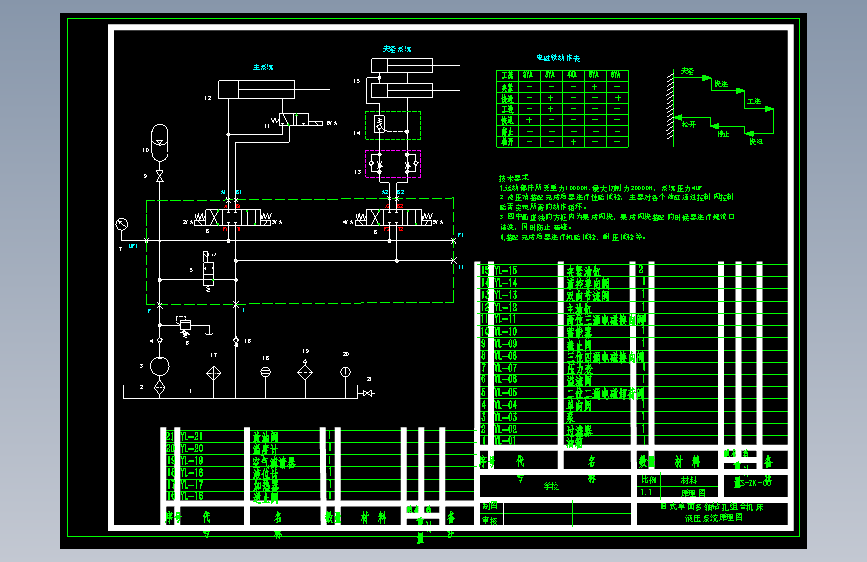
Task: Click the YL-18 code in the lower parts list
Action: point(192,473)
